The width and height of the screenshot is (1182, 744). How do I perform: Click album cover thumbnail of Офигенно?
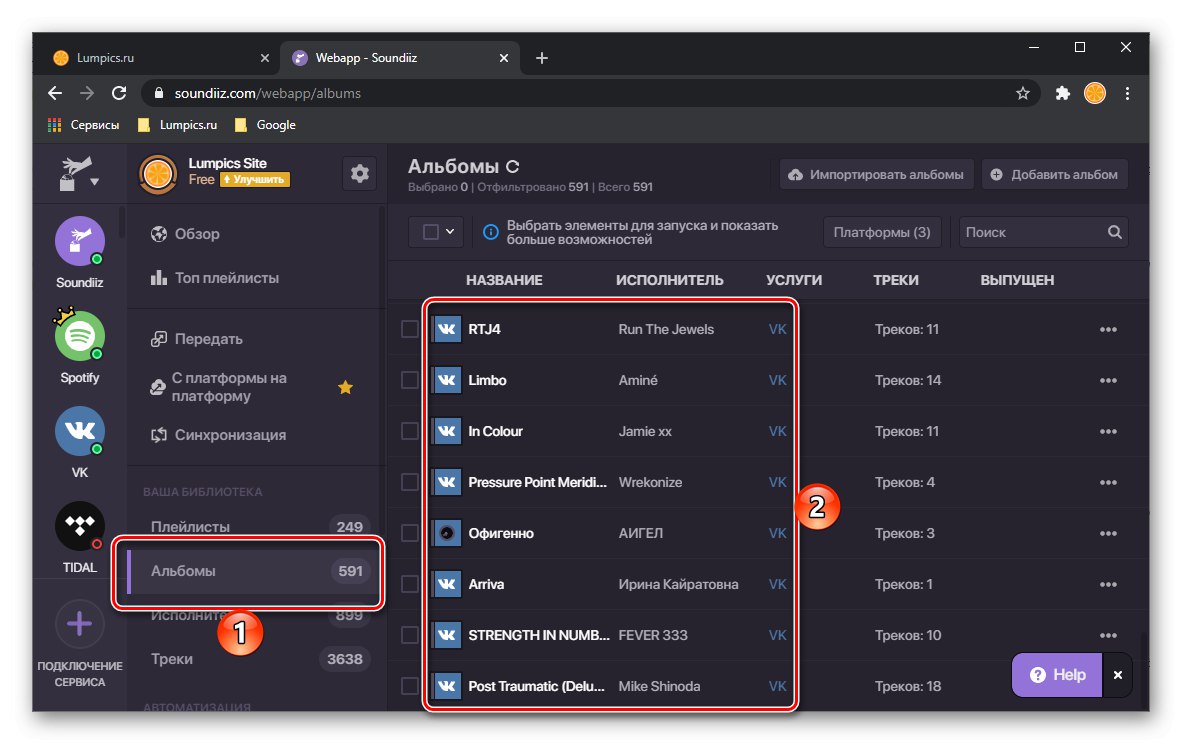point(446,533)
